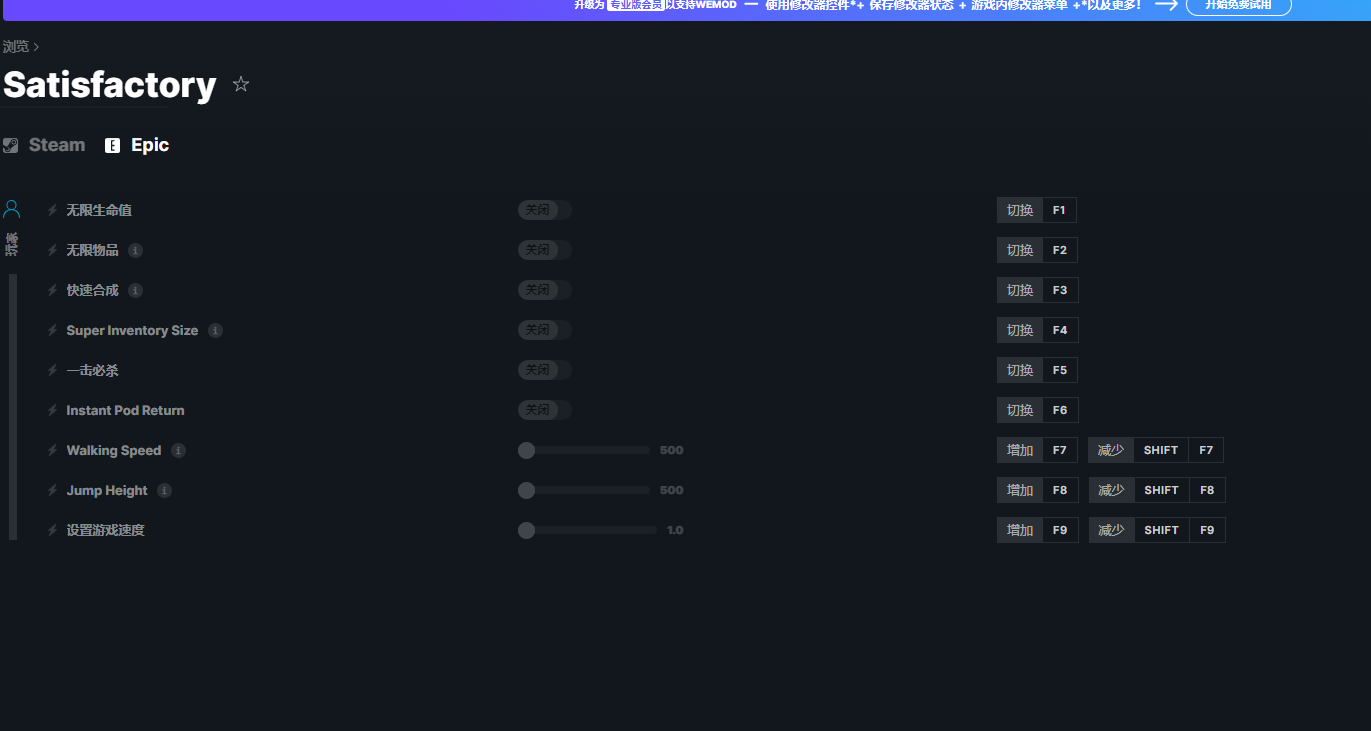This screenshot has height=731, width=1371.
Task: Click lightning icon beside 设置游戏速度
Action: click(53, 530)
